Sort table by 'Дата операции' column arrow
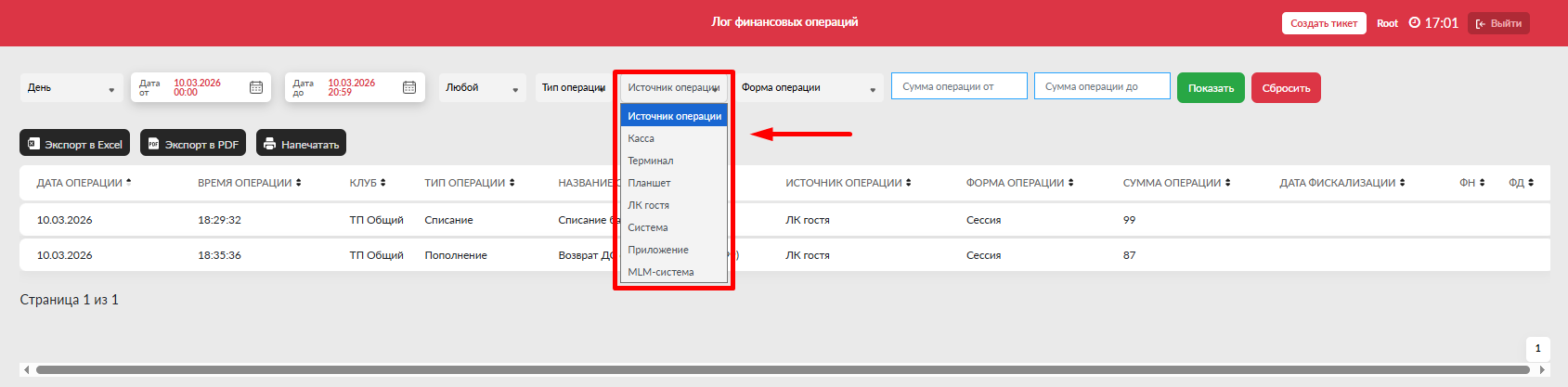 [129, 183]
